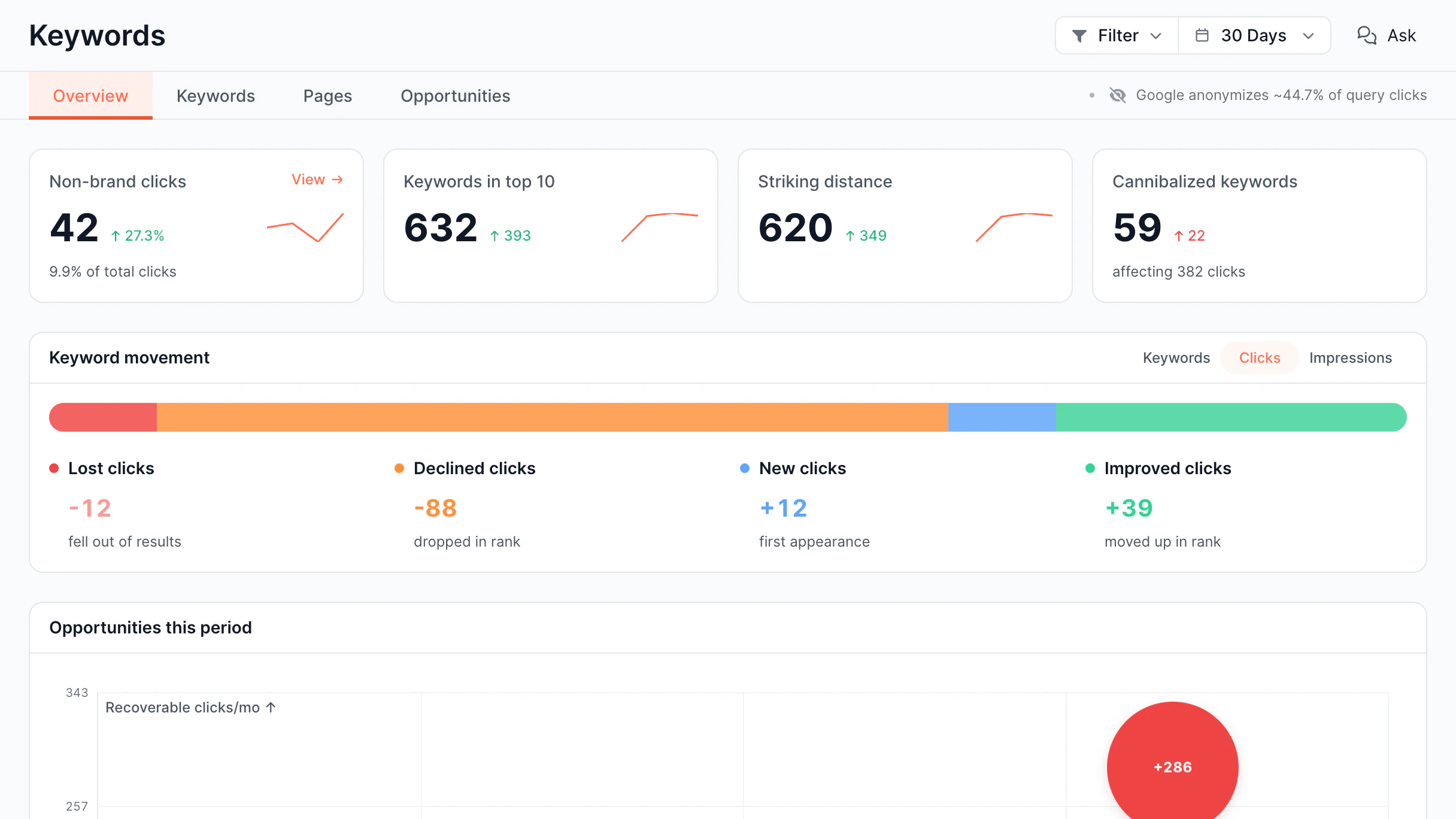Click the green improved-clicks bar segment
This screenshot has width=1456, height=819.
[1231, 417]
